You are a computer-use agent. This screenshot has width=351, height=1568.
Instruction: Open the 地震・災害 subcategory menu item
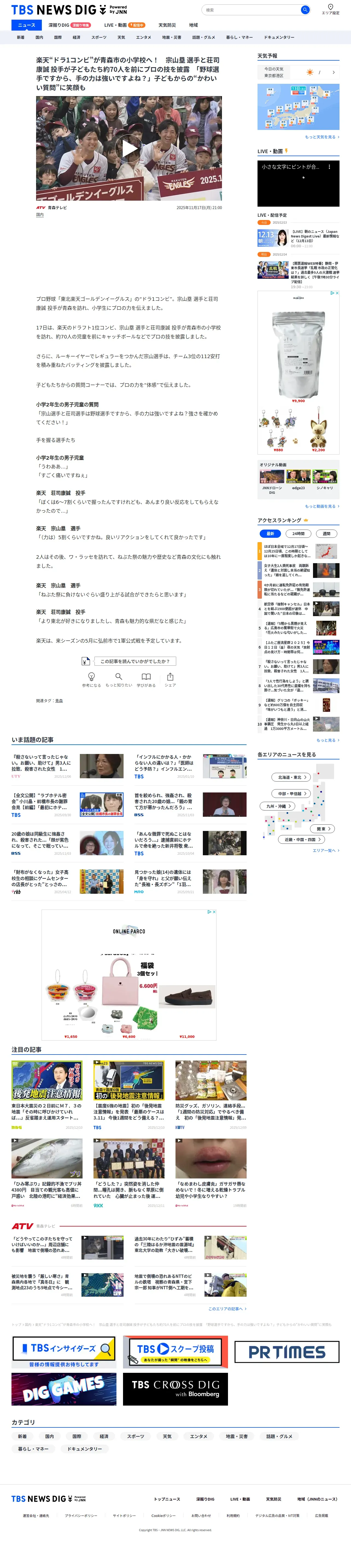(x=172, y=38)
